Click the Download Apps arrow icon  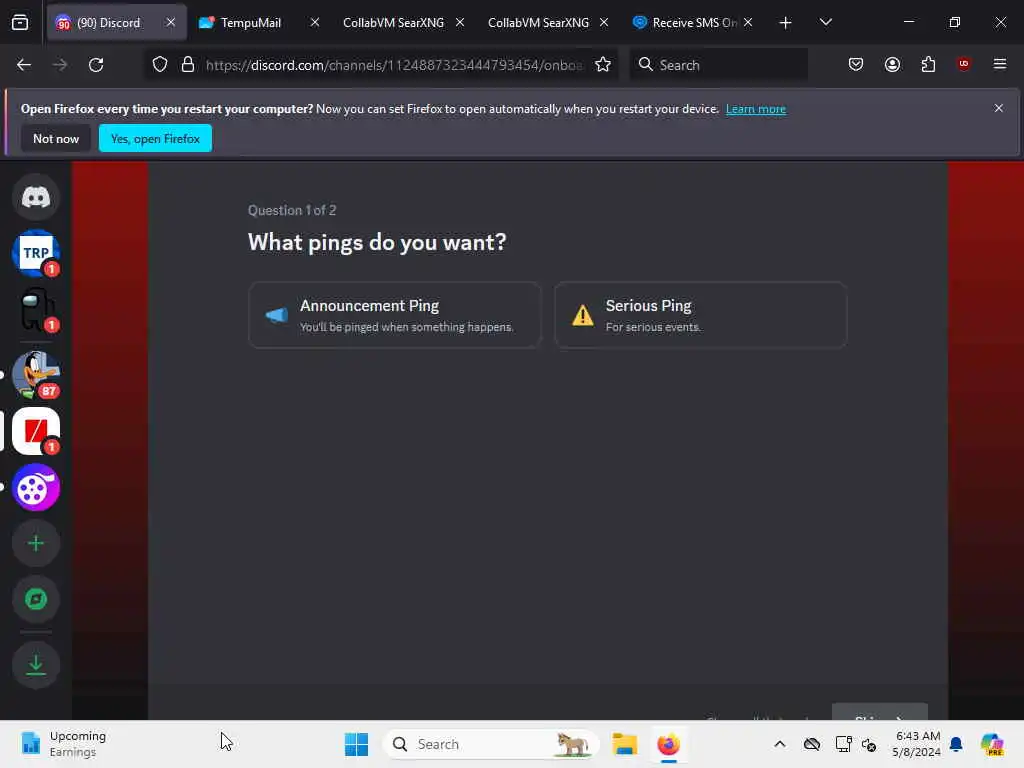(36, 665)
